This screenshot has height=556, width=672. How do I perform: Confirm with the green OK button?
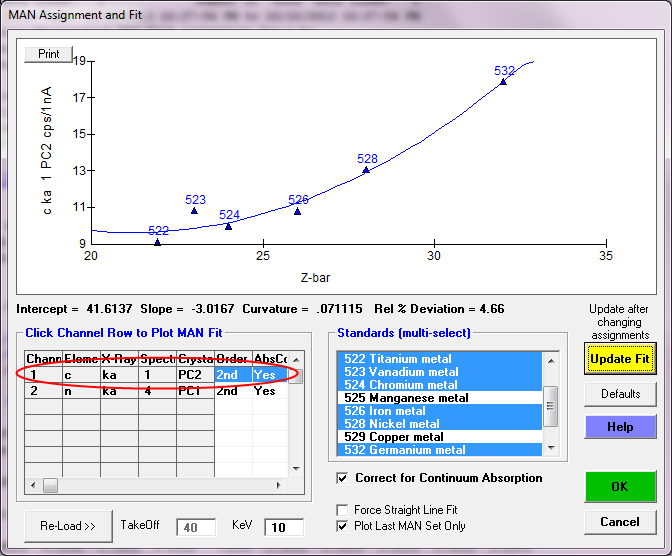coord(620,487)
